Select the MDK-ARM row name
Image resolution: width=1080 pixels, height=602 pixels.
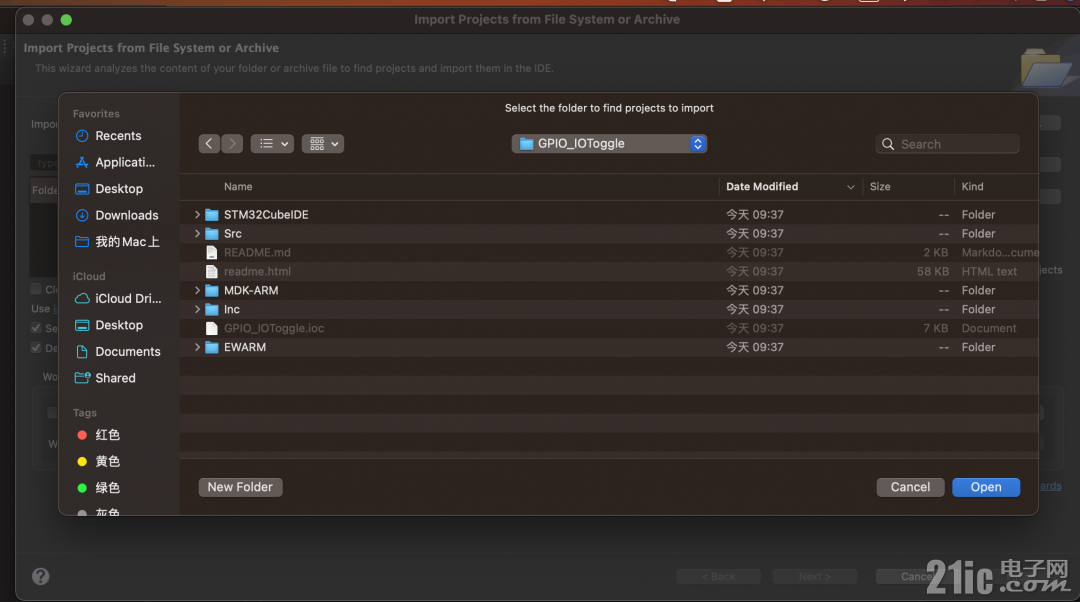pos(251,291)
